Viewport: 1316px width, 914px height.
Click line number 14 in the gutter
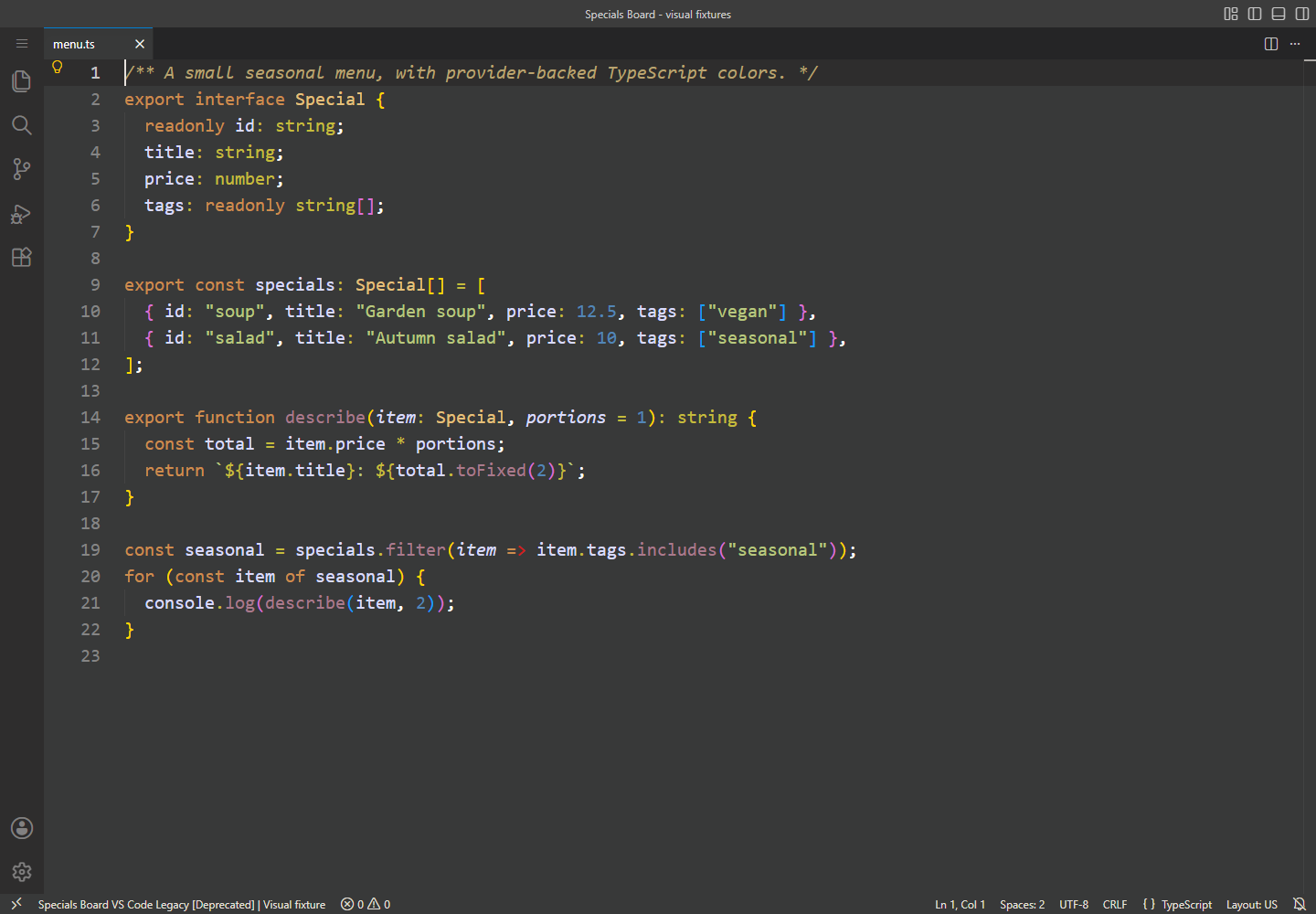(90, 418)
